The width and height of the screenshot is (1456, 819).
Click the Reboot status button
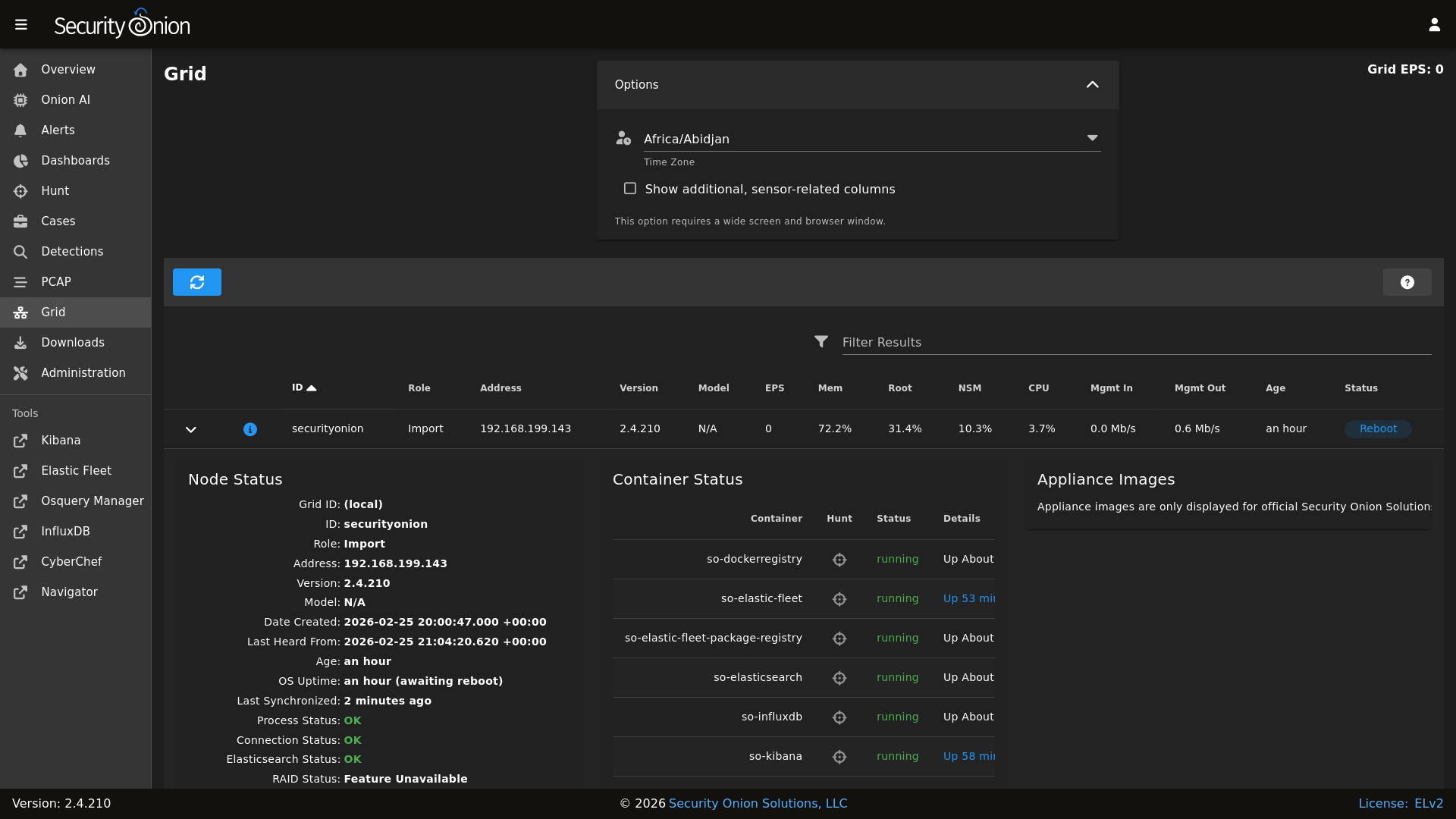point(1377,429)
